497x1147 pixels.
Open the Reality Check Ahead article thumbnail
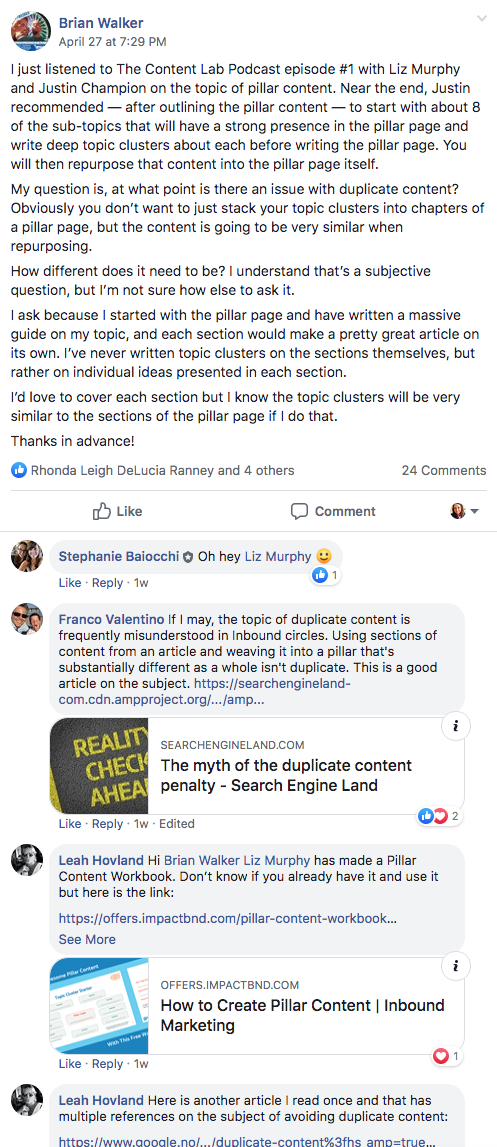pyautogui.click(x=99, y=766)
